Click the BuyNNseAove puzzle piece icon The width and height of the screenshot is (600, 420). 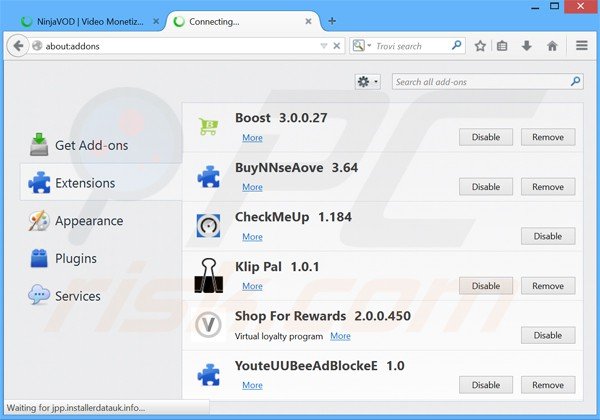coord(209,176)
